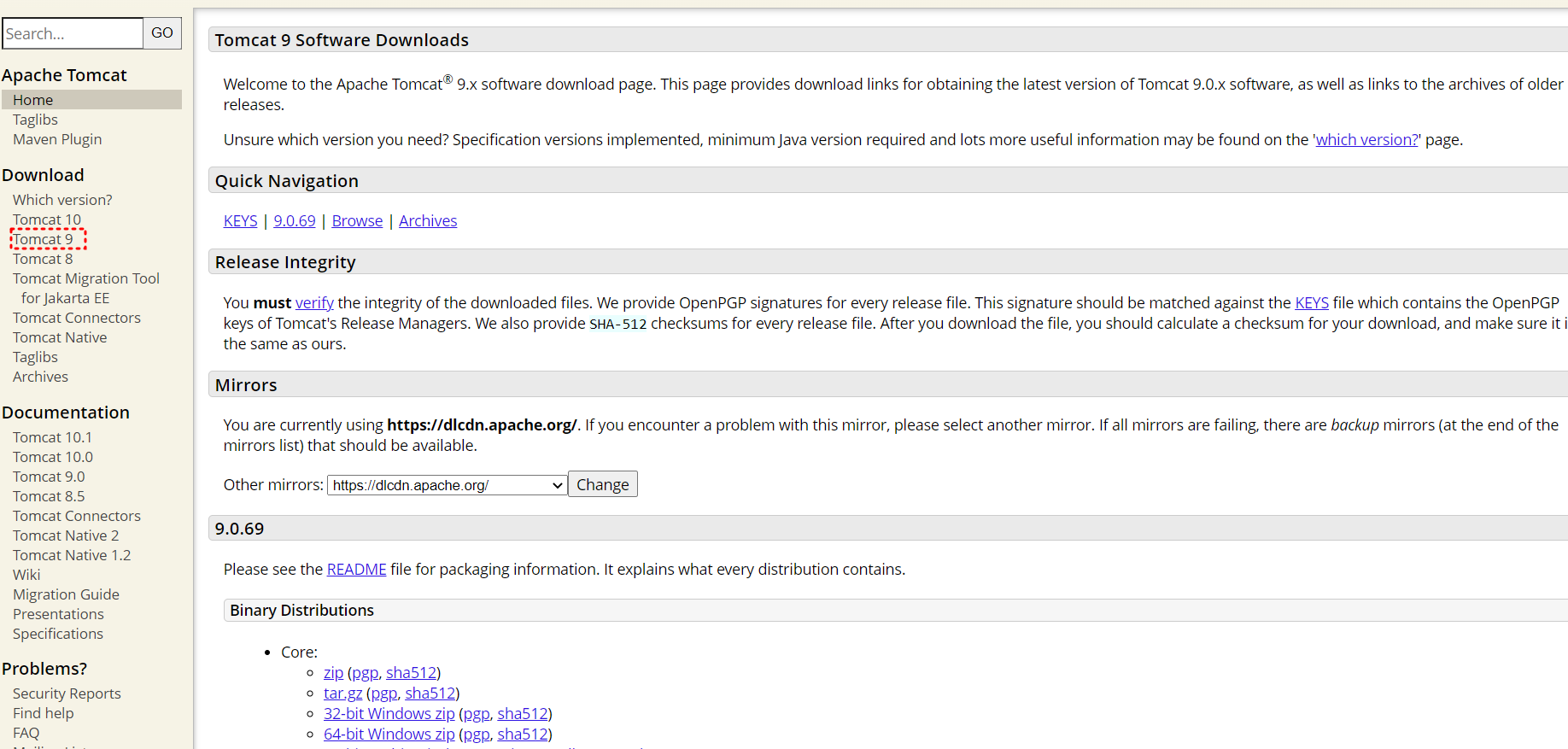
Task: Open Tomcat Connectors under Download
Action: pyautogui.click(x=77, y=318)
